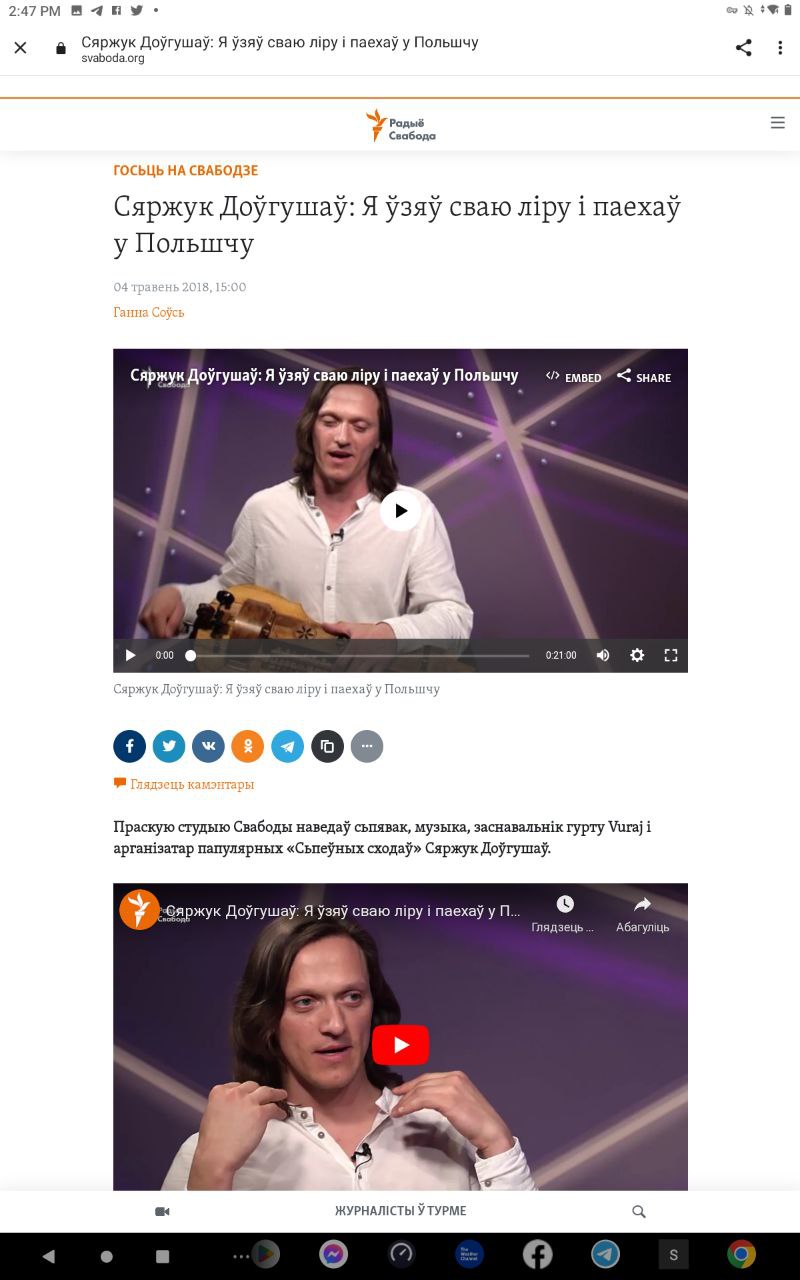Open browser three-dot overflow menu

[780, 48]
